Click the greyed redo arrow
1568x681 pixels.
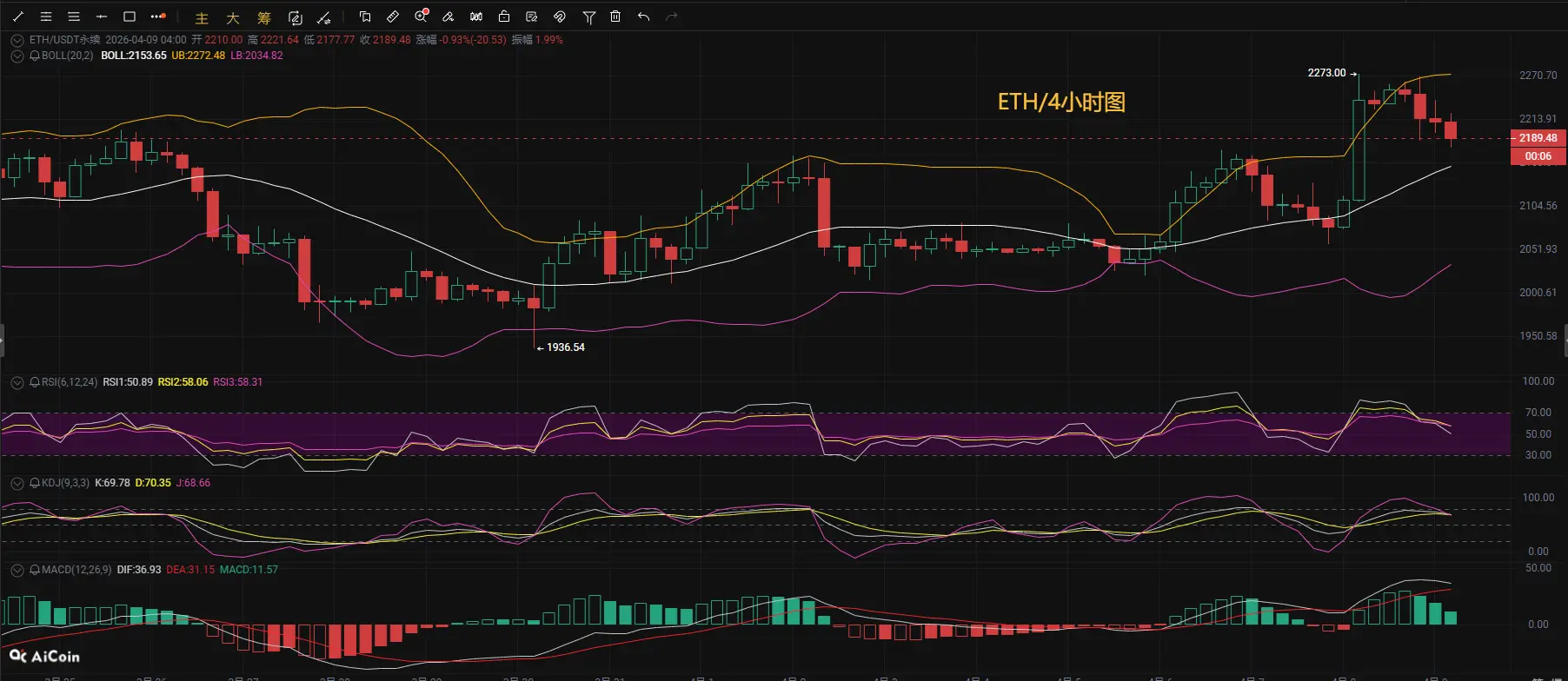point(671,17)
